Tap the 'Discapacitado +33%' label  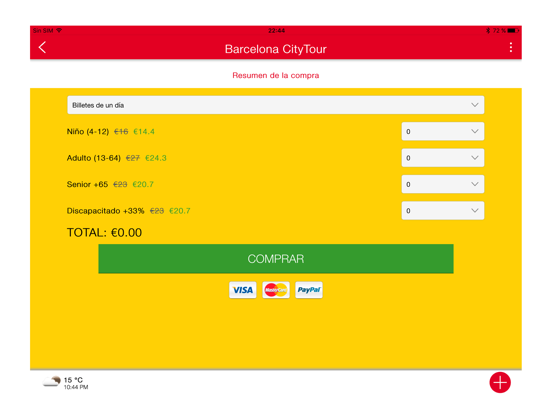tap(106, 211)
